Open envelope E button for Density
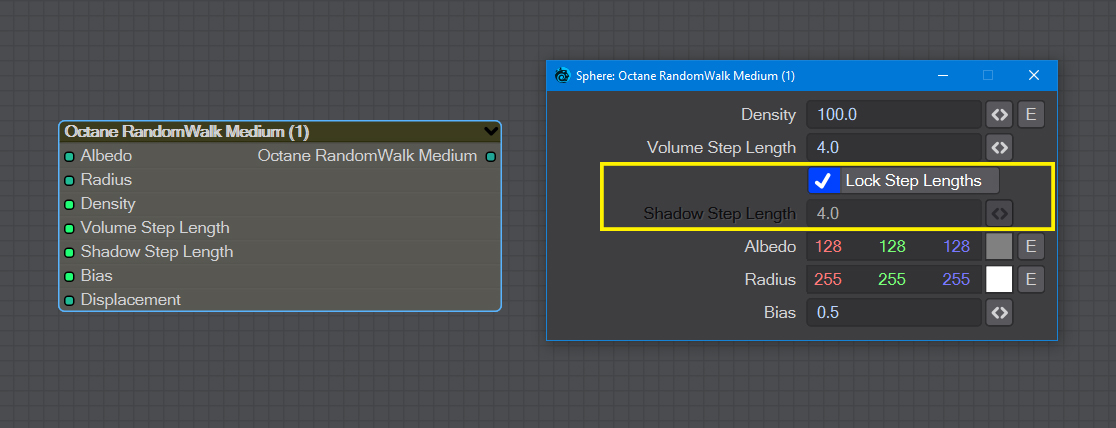The image size is (1116, 428). (x=1031, y=115)
